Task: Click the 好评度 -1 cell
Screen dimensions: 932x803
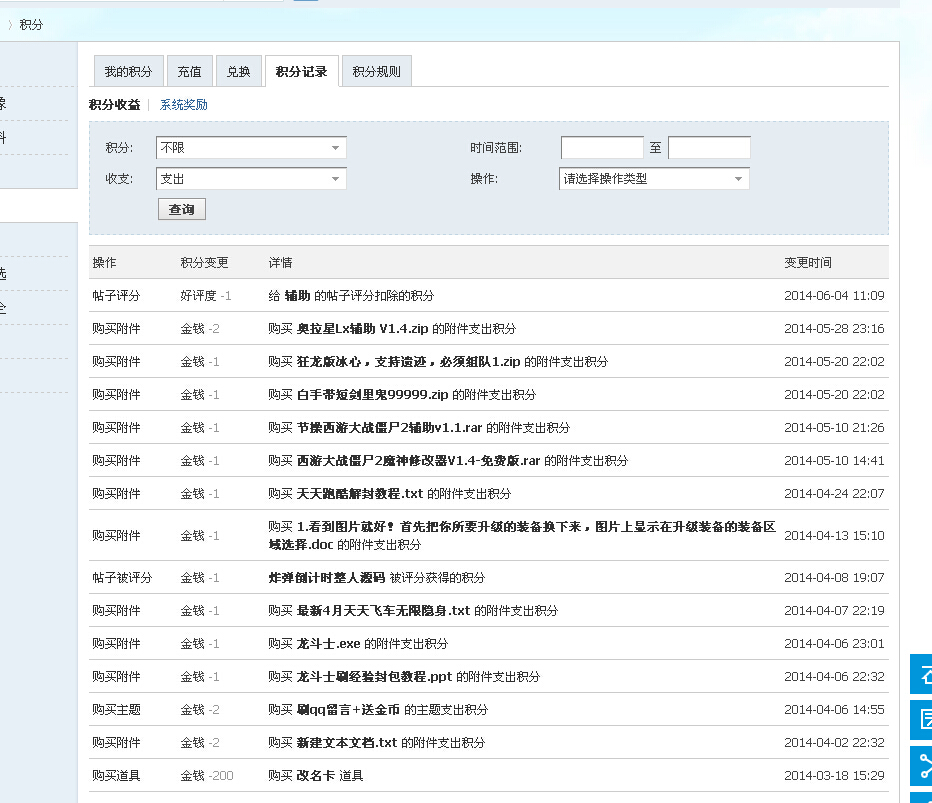Action: point(206,295)
